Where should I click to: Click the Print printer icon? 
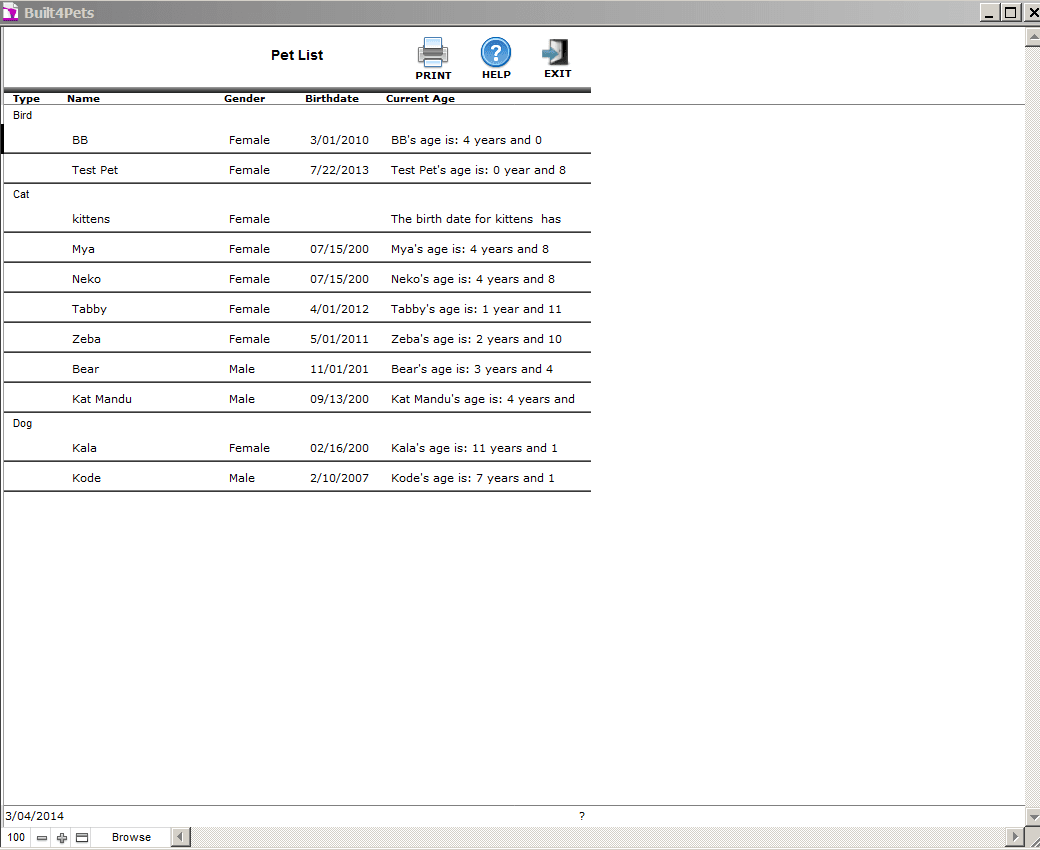point(433,52)
